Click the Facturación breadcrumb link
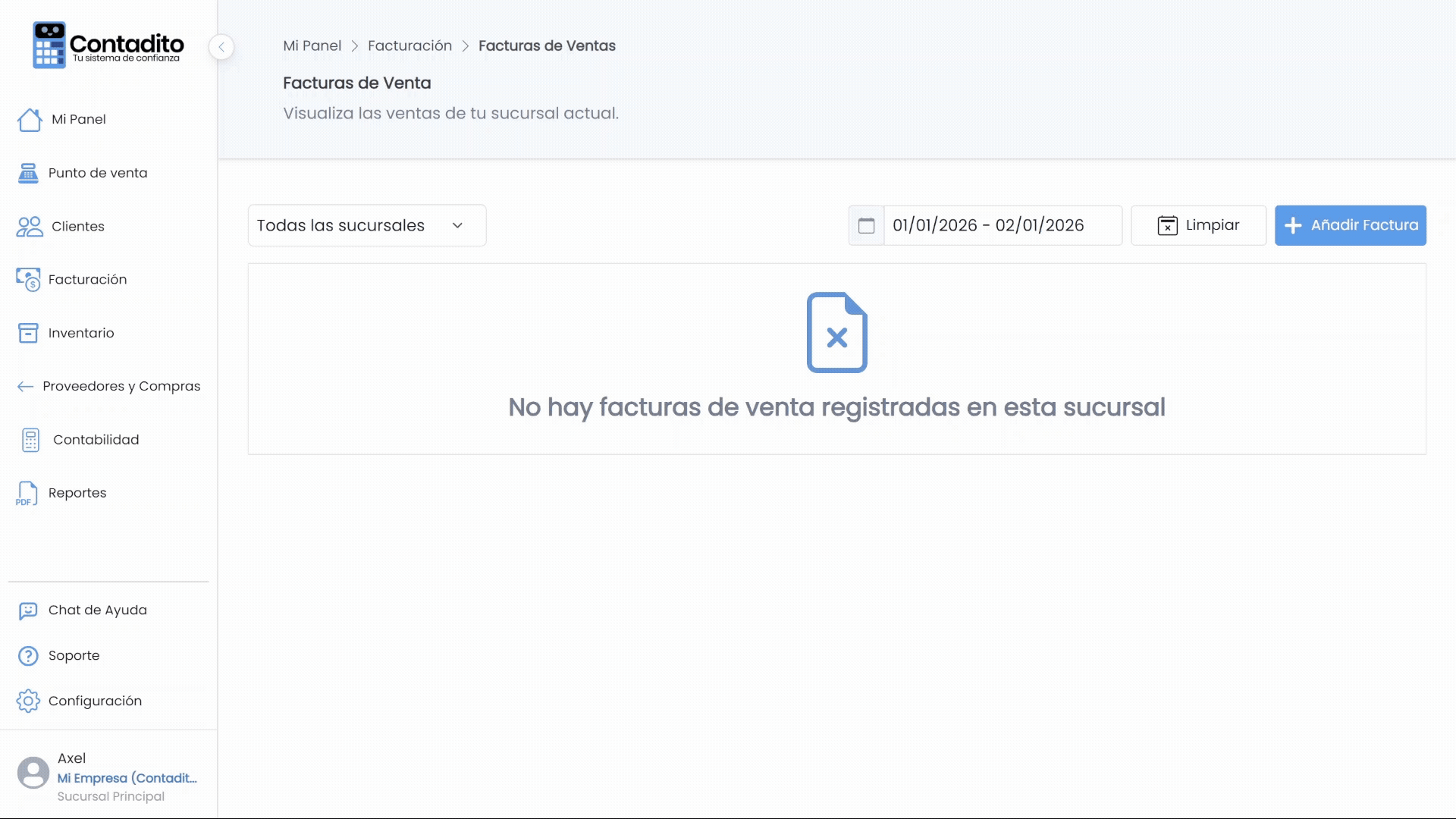Screen dimensions: 1456x819 pyautogui.click(x=409, y=45)
